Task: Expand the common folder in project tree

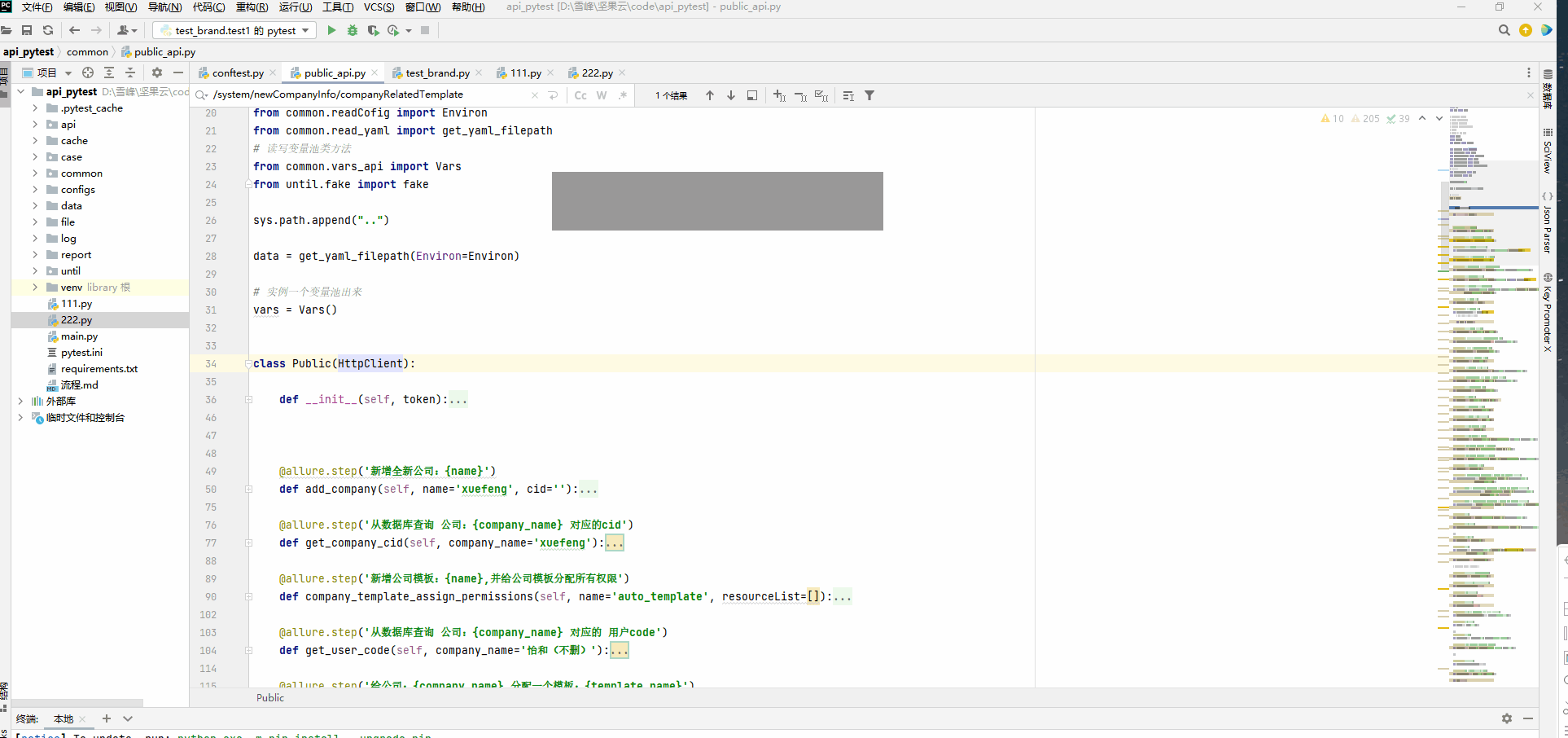Action: (35, 174)
